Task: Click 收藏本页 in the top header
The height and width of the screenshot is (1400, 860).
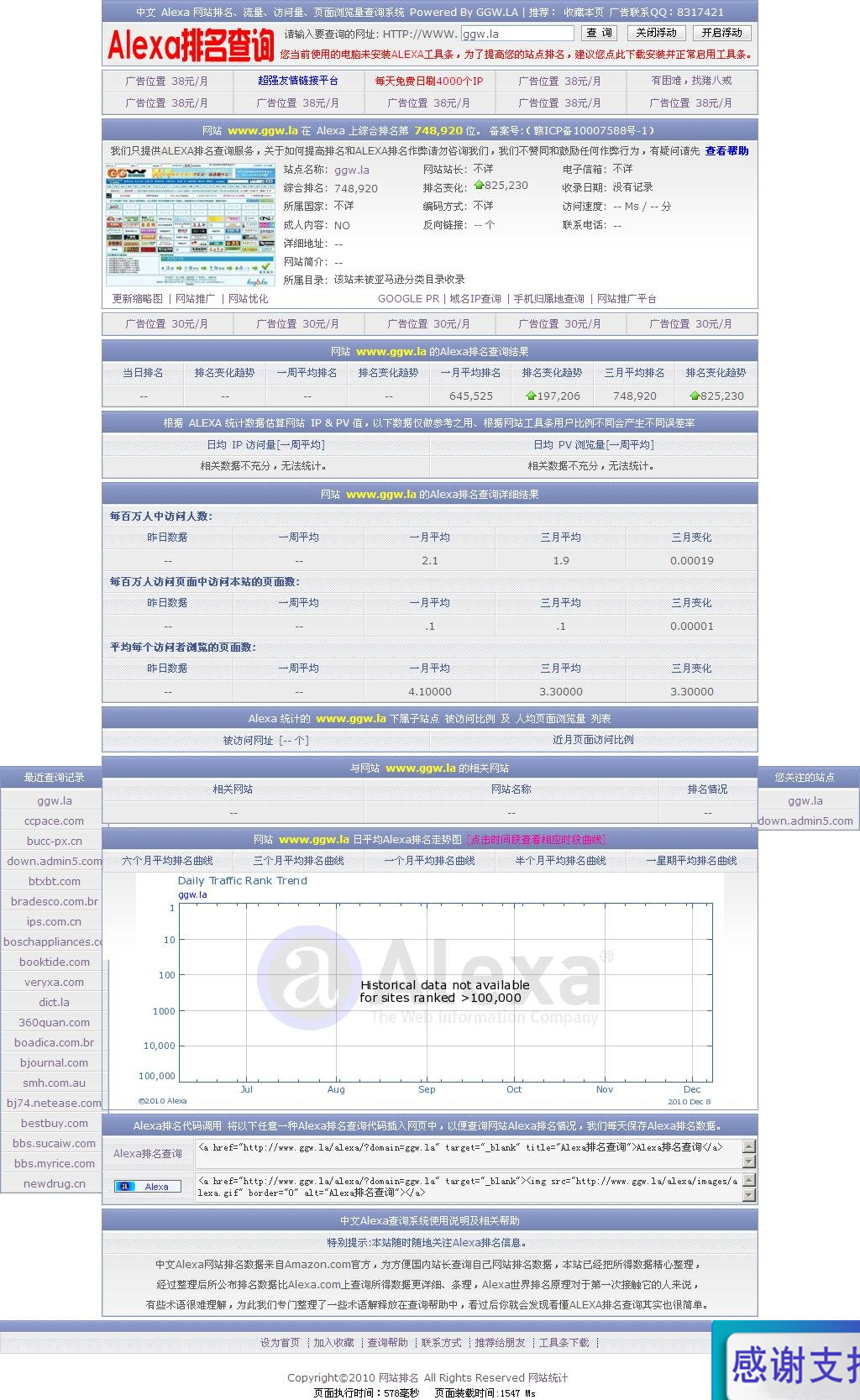Action: coord(584,12)
